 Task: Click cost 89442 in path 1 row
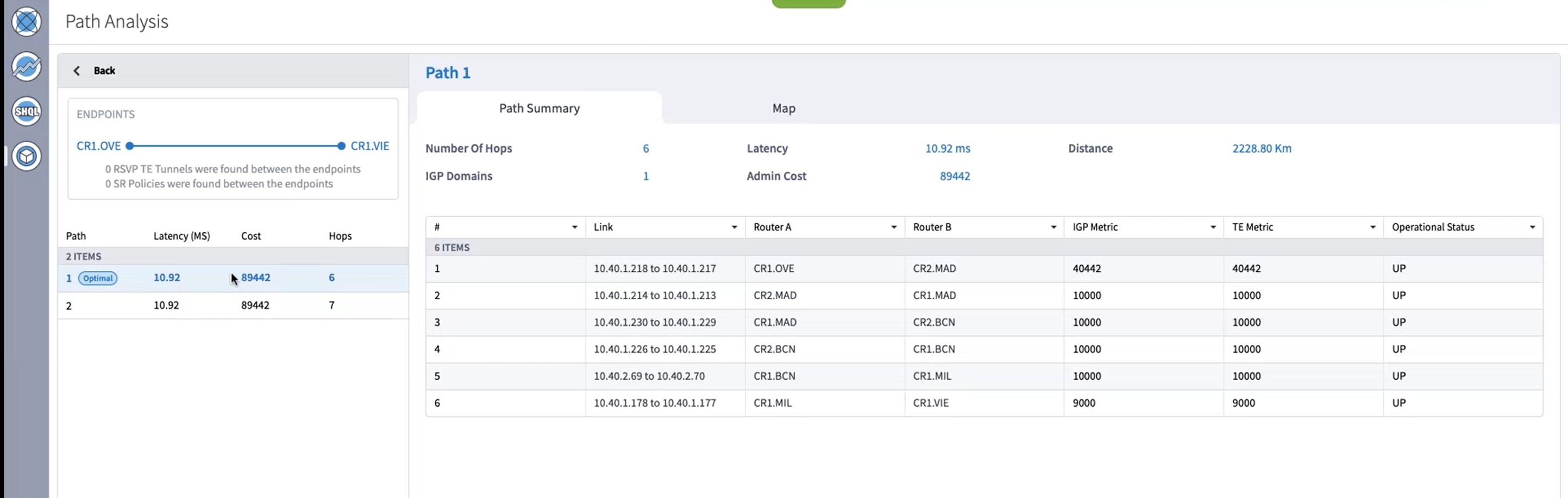pos(256,278)
